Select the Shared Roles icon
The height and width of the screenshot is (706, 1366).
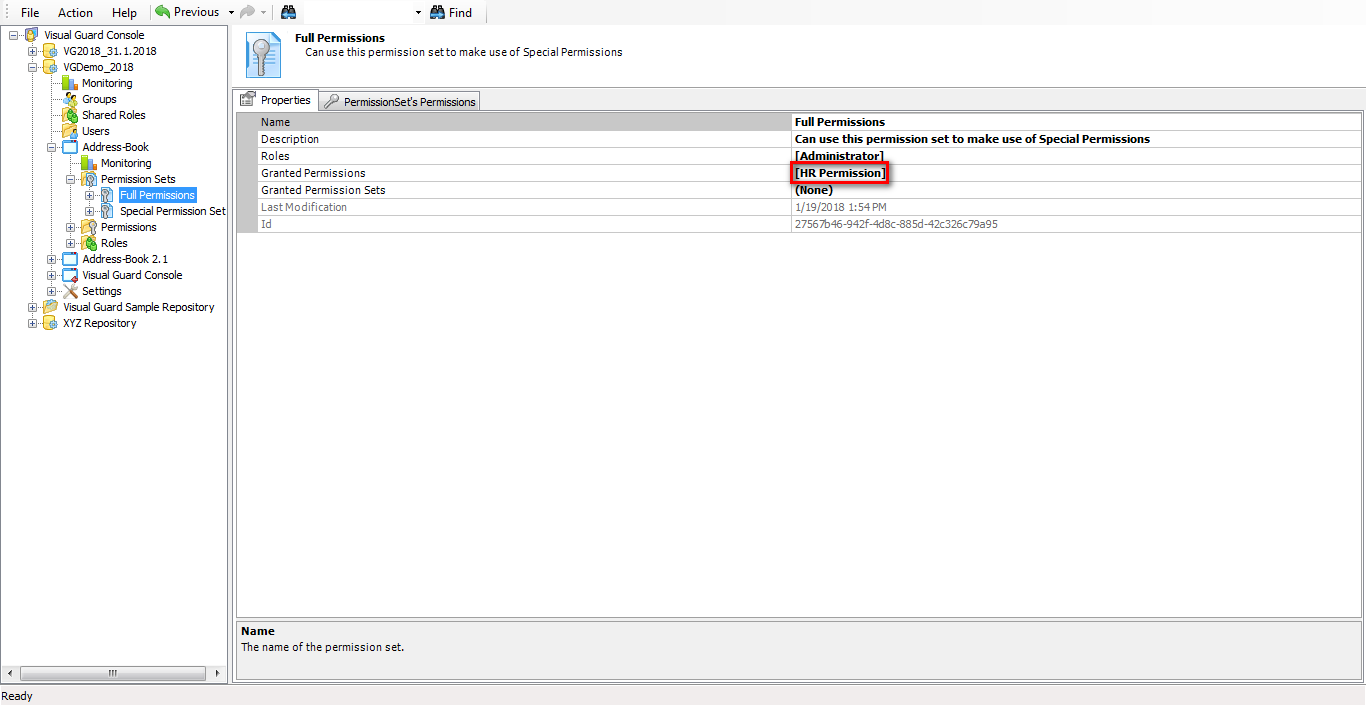tap(68, 114)
